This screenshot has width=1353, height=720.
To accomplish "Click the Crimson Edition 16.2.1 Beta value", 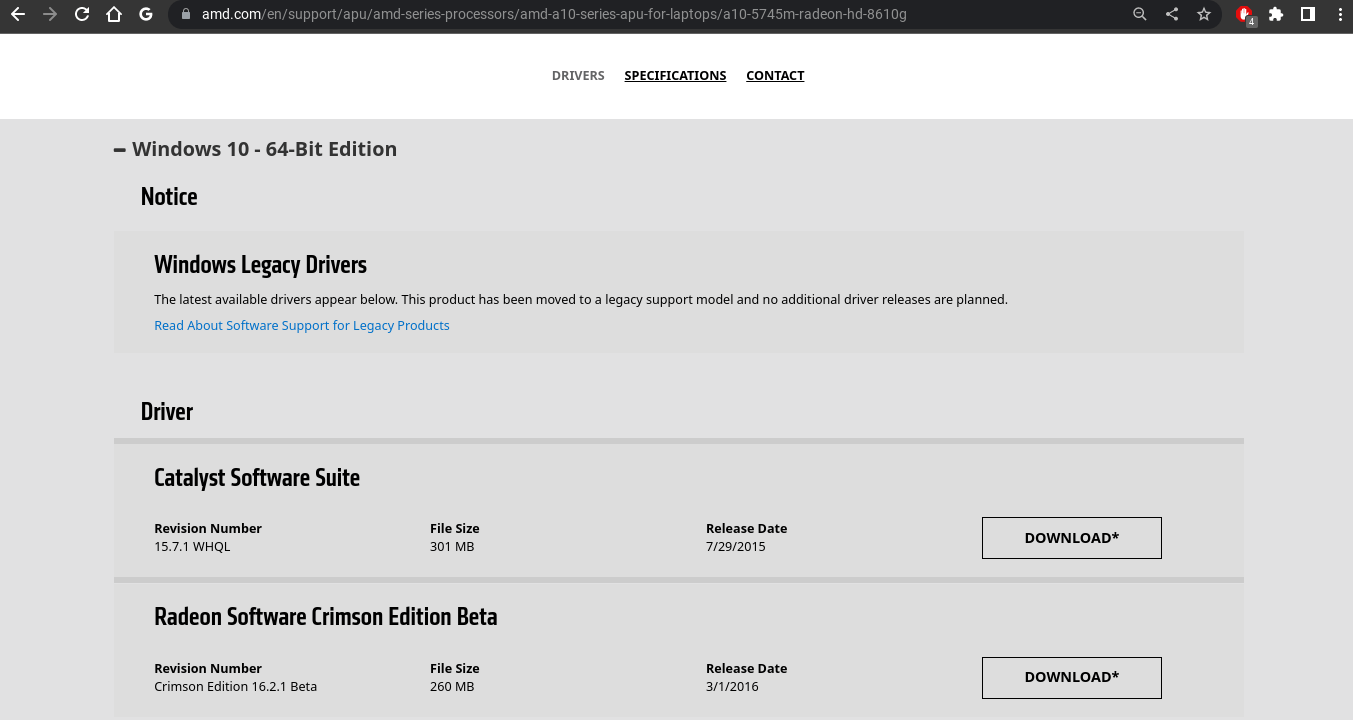I will click(236, 687).
